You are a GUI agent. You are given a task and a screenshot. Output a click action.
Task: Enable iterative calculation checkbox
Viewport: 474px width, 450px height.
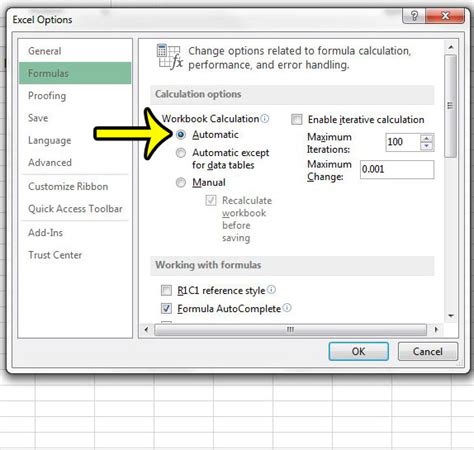(297, 119)
